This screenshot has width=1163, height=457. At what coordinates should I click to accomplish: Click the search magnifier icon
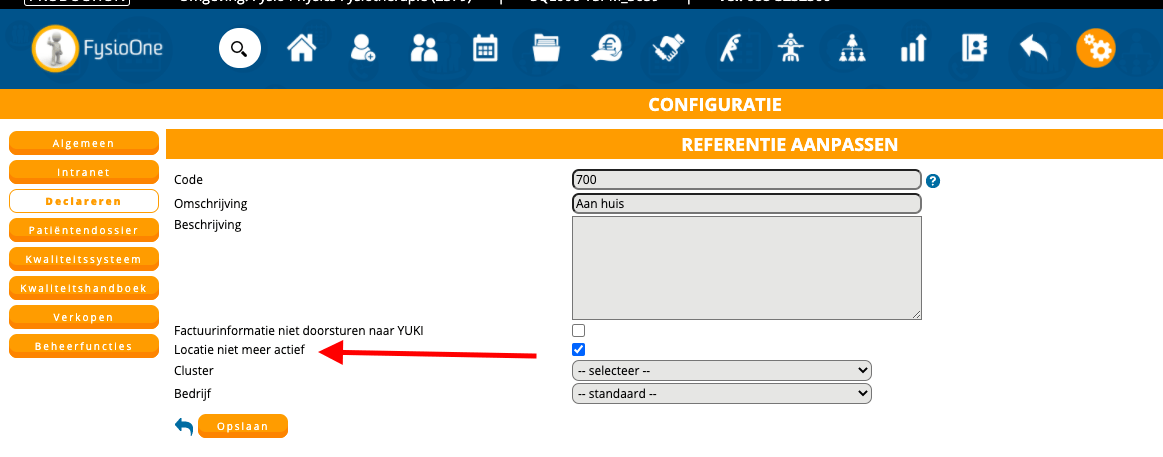pyautogui.click(x=239, y=48)
